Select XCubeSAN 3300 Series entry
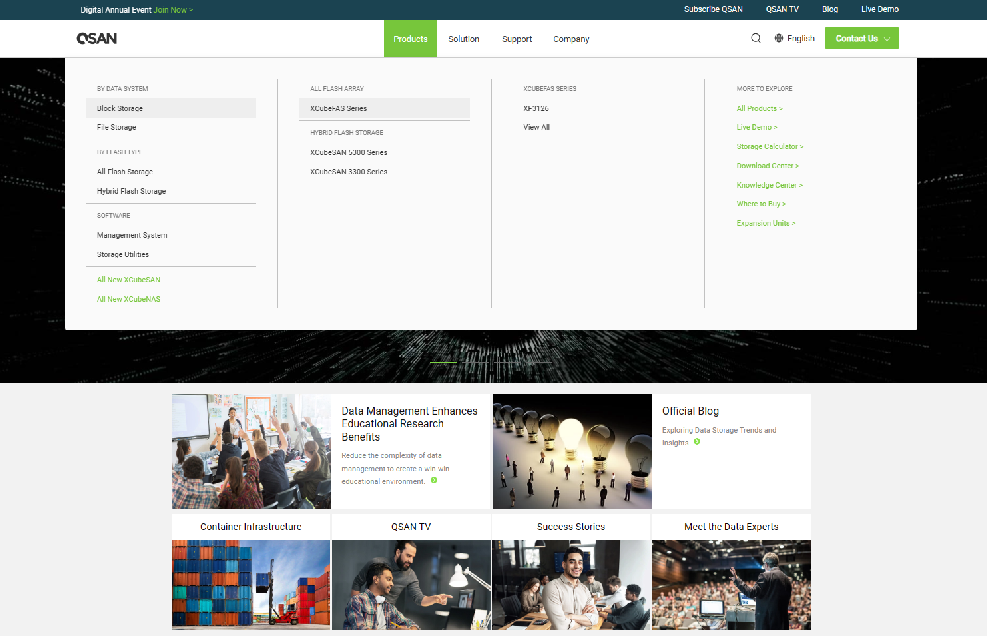 349,171
